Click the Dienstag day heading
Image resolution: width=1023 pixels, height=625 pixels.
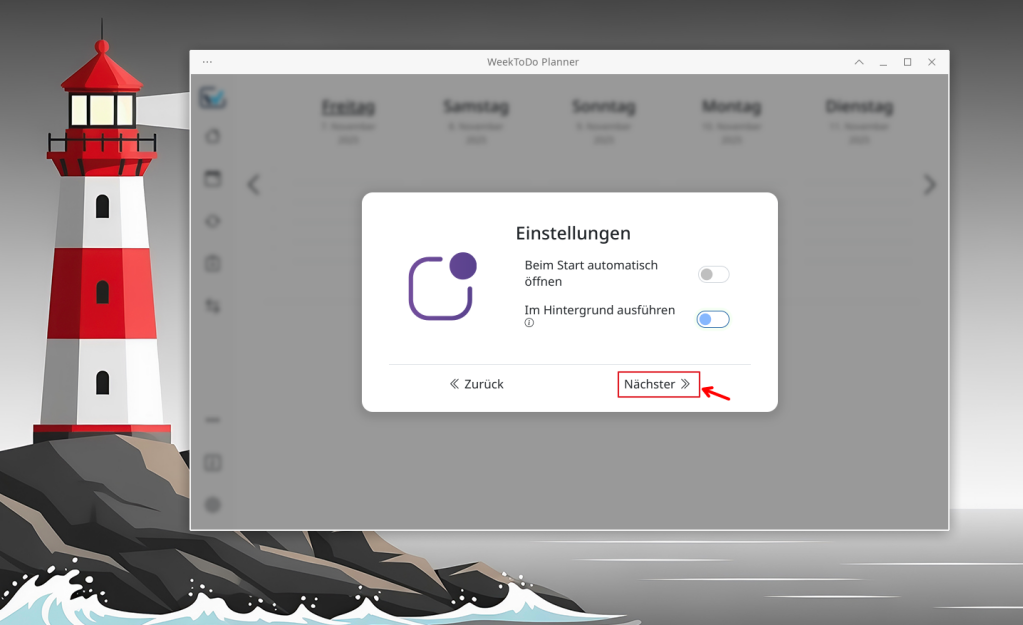859,106
